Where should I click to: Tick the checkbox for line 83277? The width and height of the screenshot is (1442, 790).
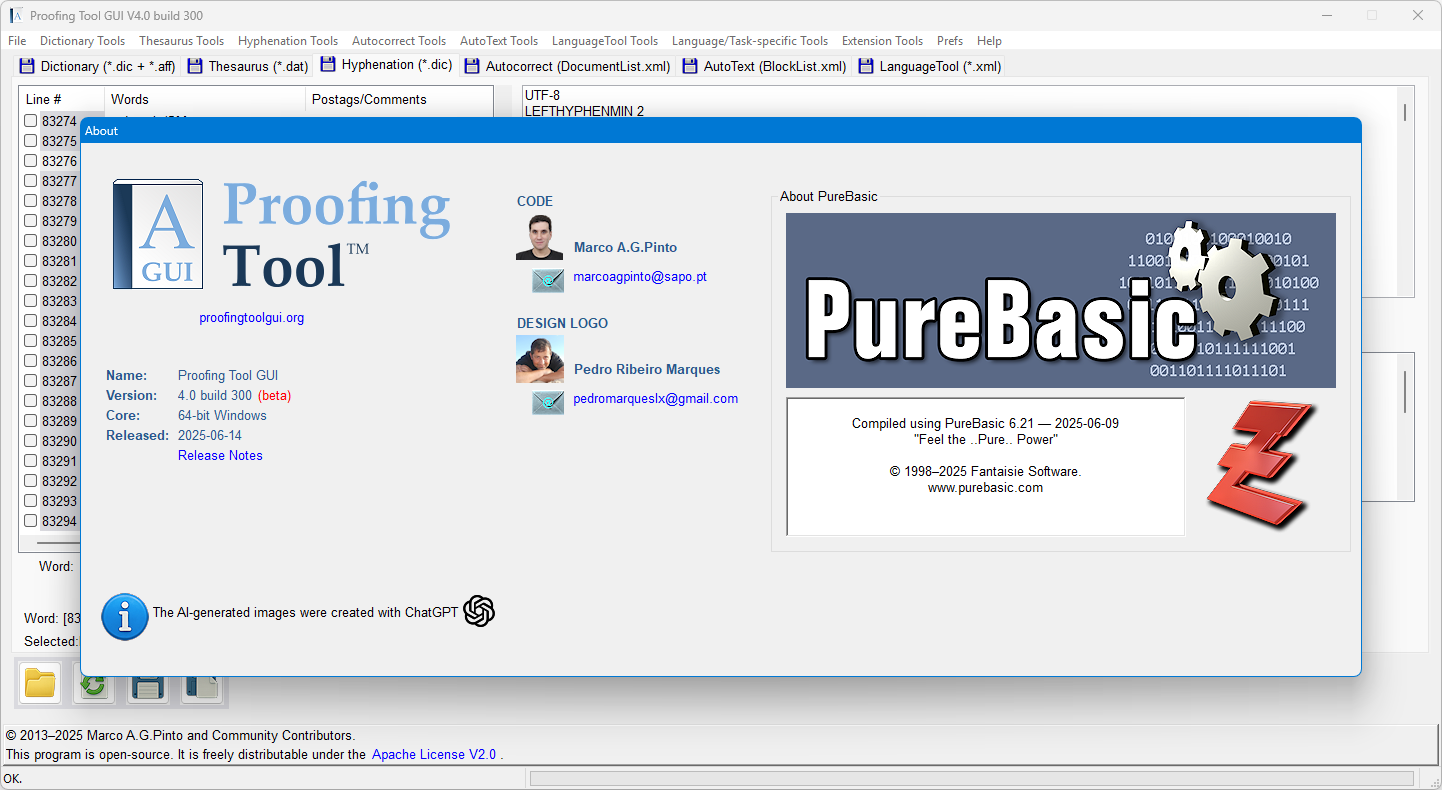click(x=31, y=181)
